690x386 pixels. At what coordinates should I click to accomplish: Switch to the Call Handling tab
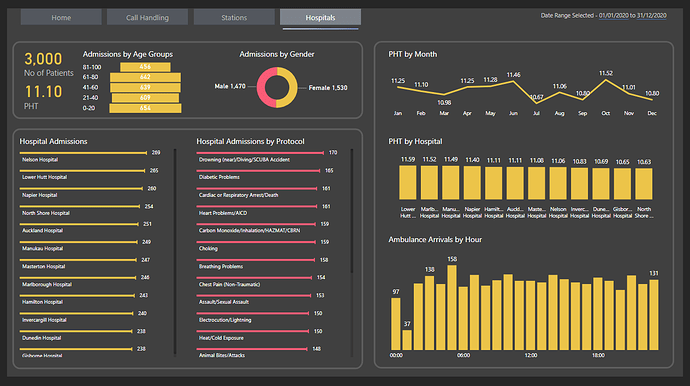147,18
